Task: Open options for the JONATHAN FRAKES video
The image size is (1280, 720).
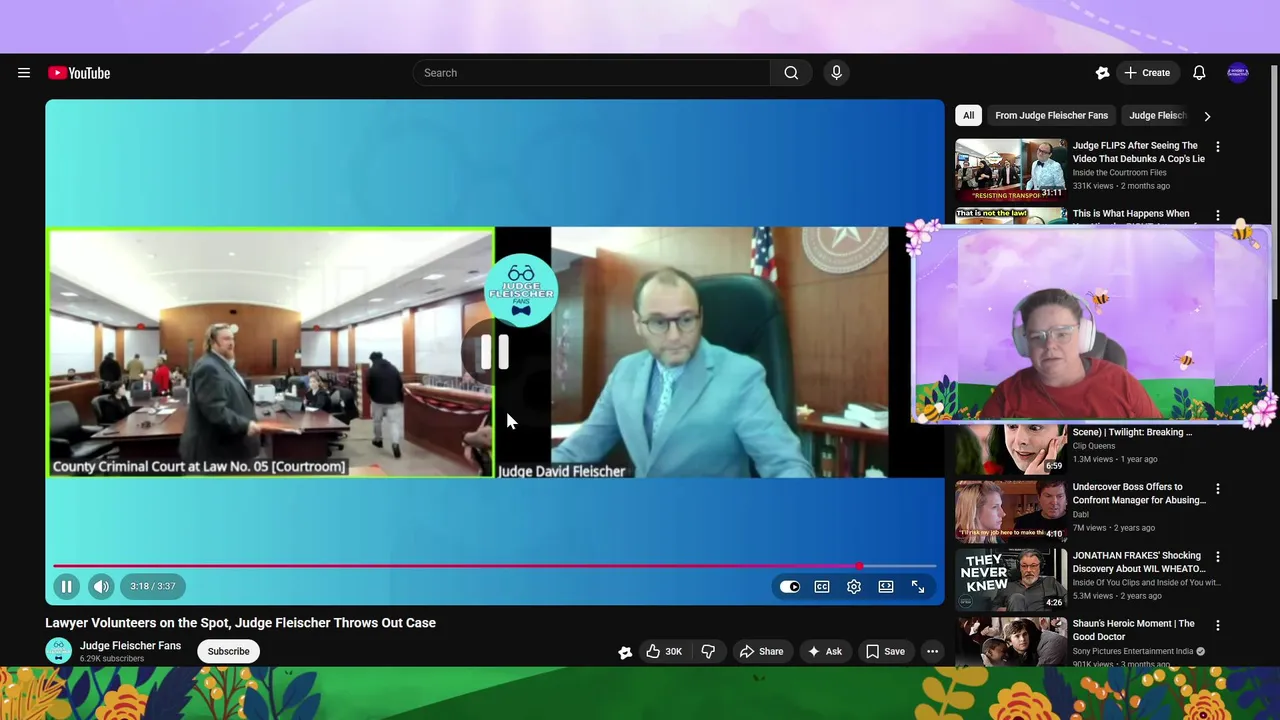Action: click(x=1217, y=557)
